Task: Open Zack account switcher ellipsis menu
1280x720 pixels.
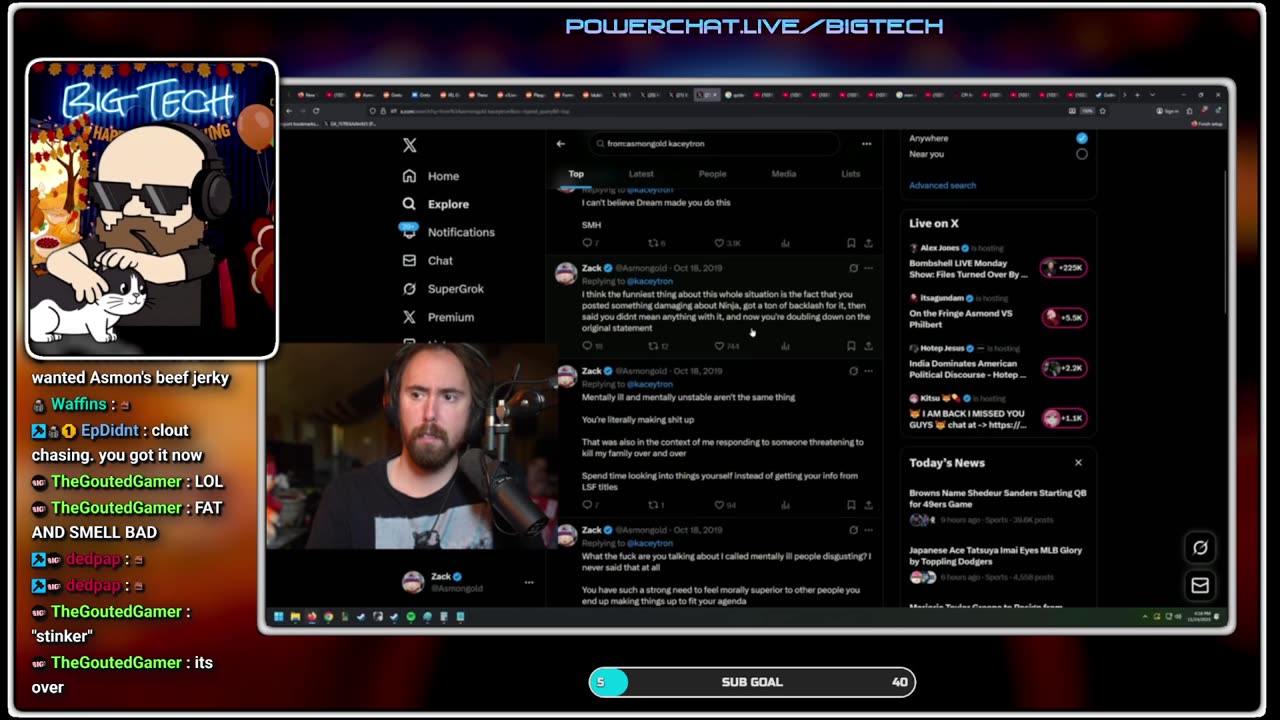Action: tap(529, 582)
